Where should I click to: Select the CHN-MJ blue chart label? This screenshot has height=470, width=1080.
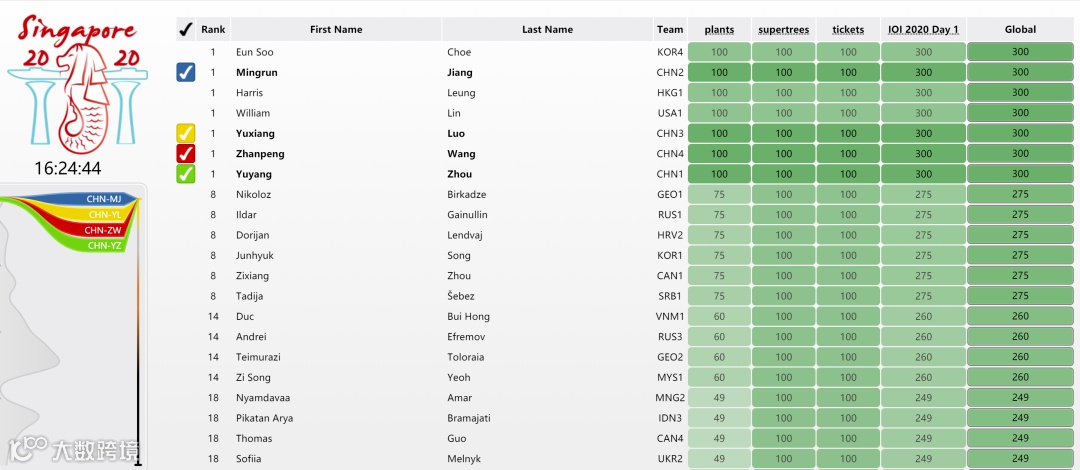point(103,199)
